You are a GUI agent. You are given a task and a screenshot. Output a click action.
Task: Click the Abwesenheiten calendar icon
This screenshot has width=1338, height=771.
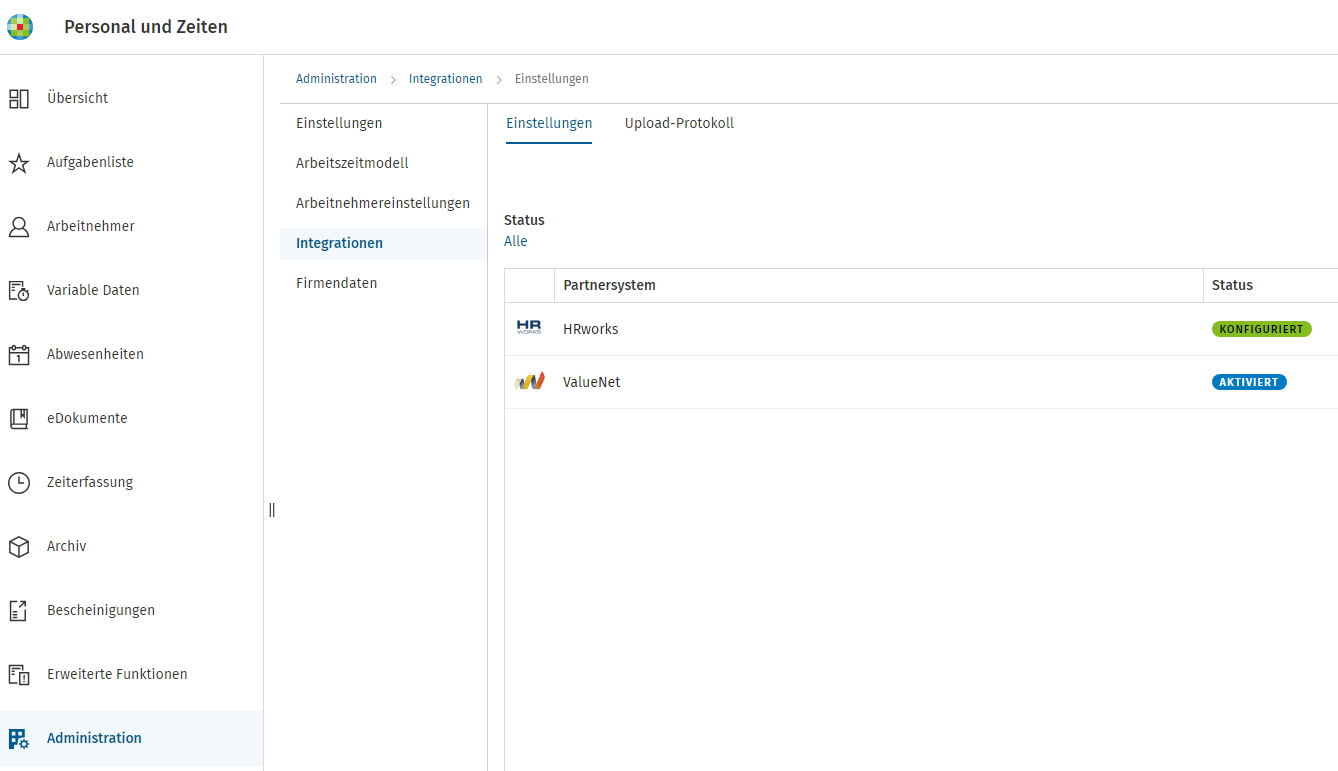19,354
